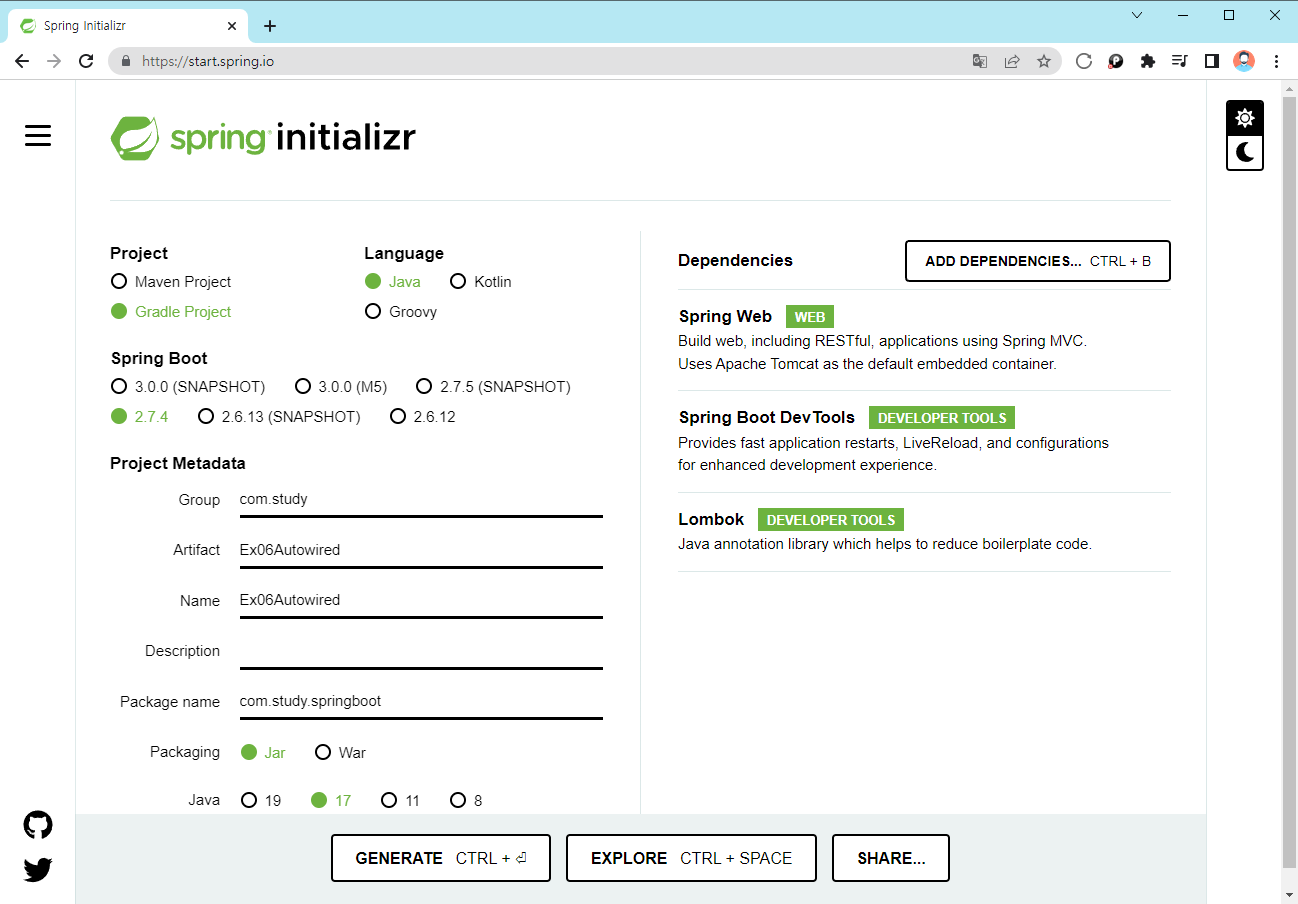
Task: Click the Spring Web dependency entry
Action: point(924,340)
